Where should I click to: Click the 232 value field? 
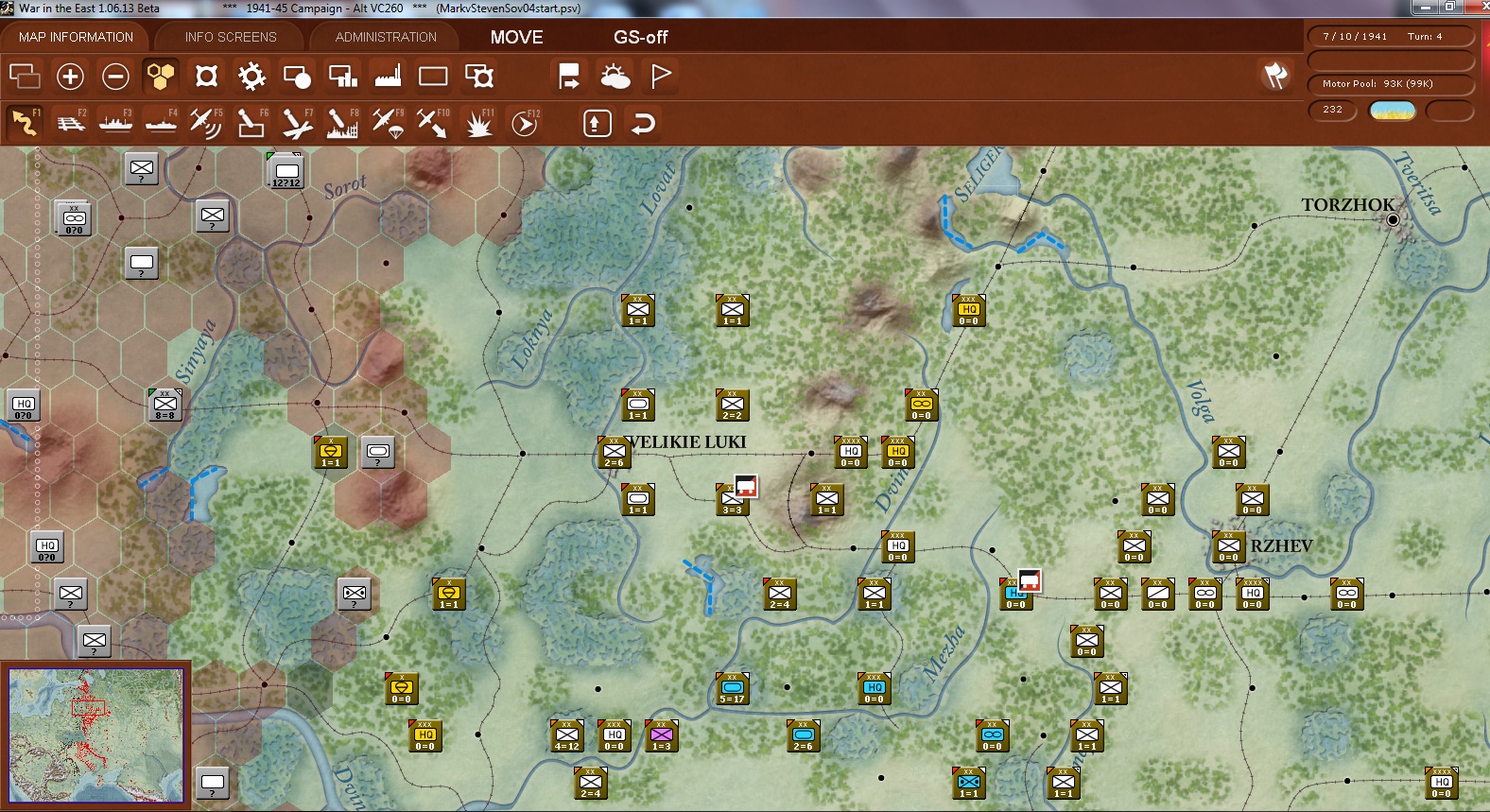point(1333,110)
